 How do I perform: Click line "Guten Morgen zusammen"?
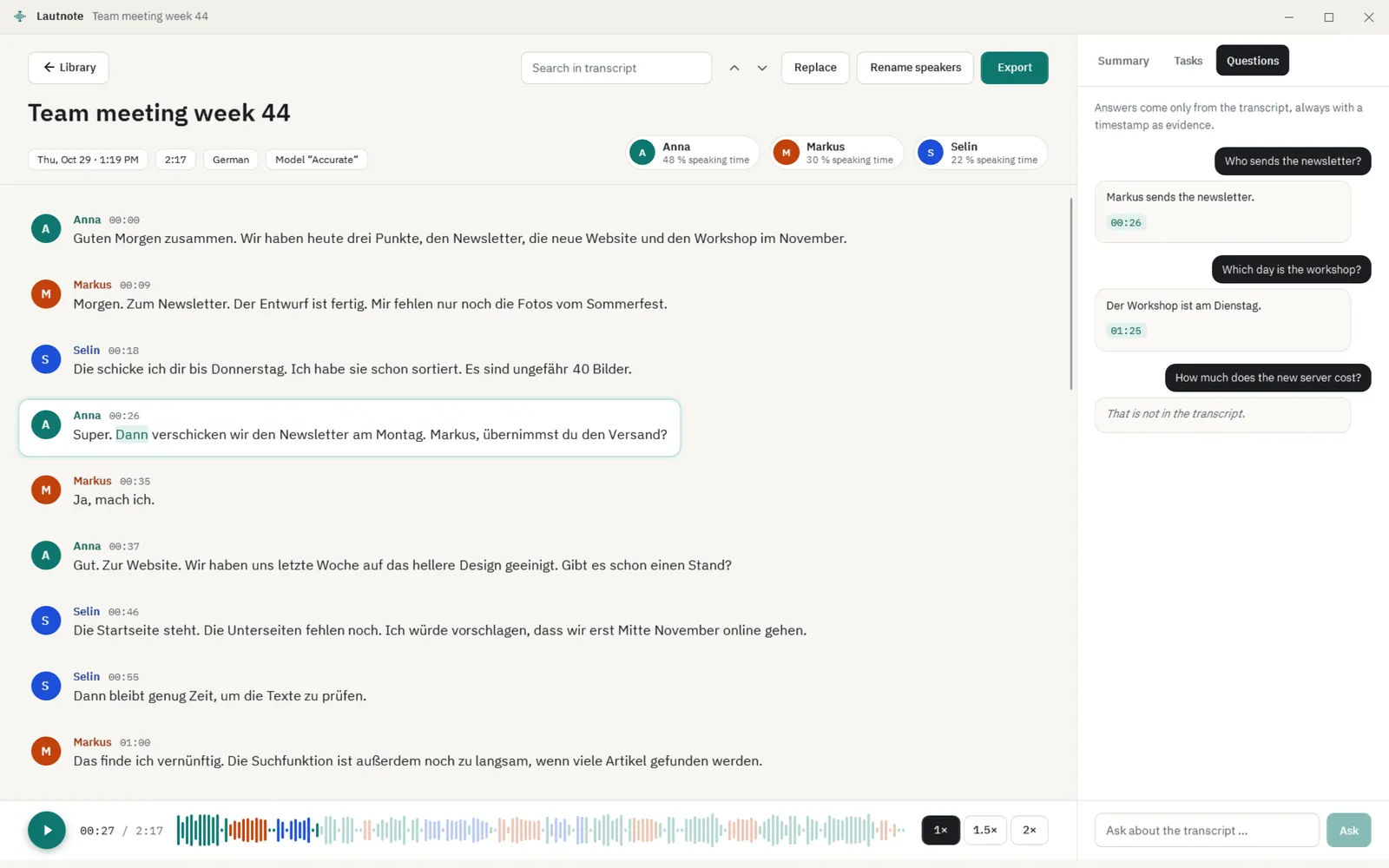tap(460, 239)
